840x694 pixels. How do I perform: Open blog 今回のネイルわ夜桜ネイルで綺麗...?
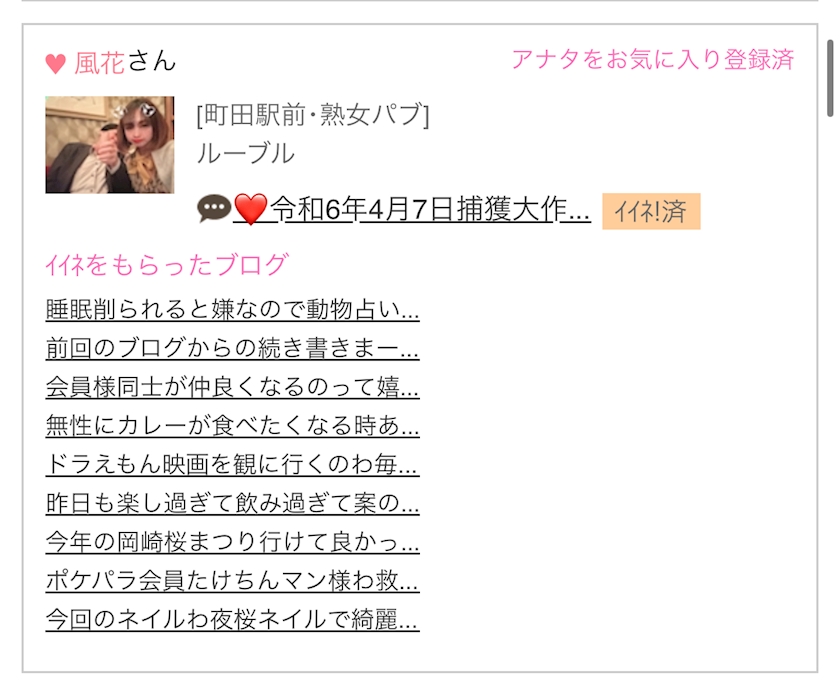pos(232,620)
